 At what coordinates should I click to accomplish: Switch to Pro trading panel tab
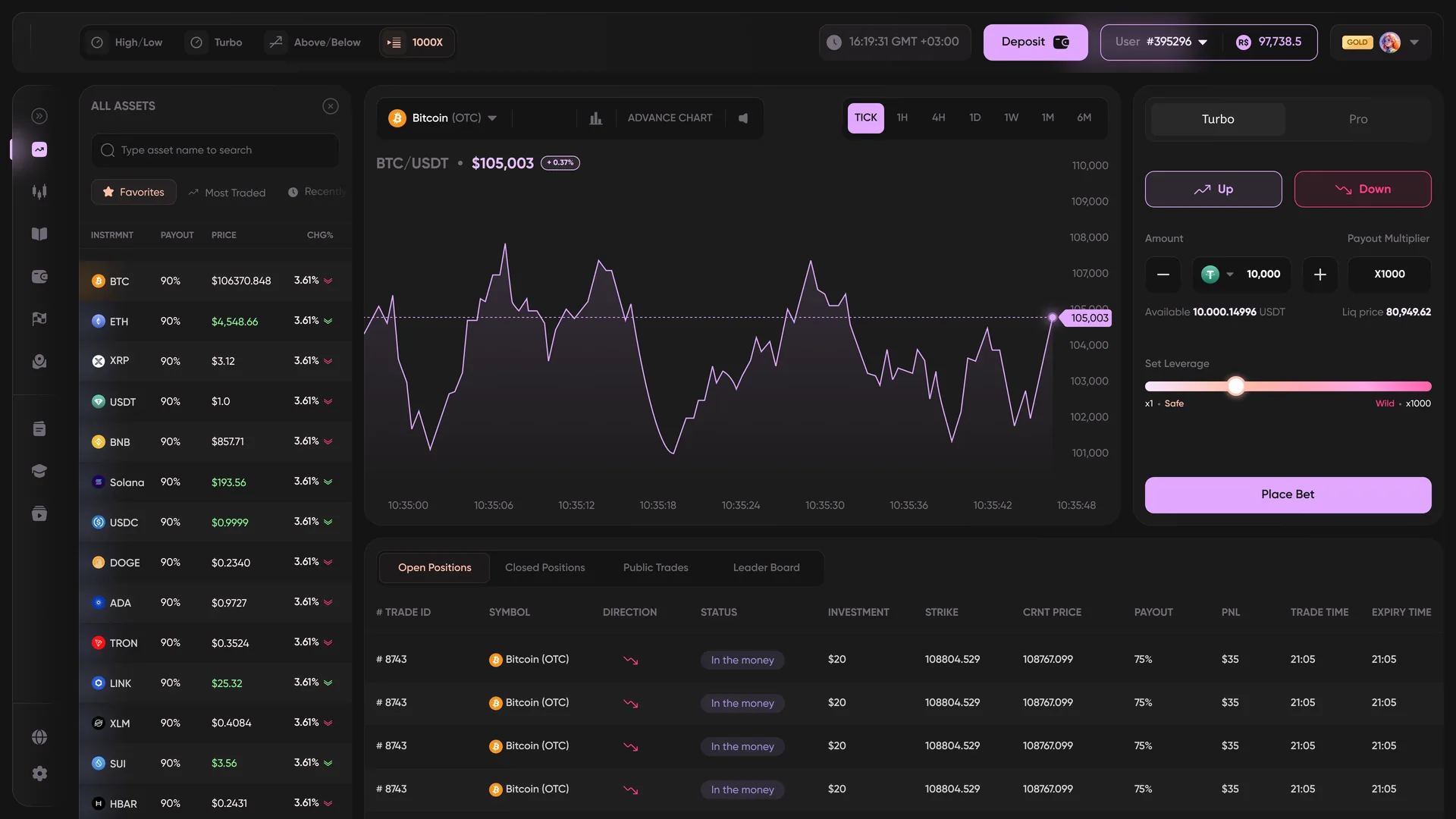[1357, 120]
